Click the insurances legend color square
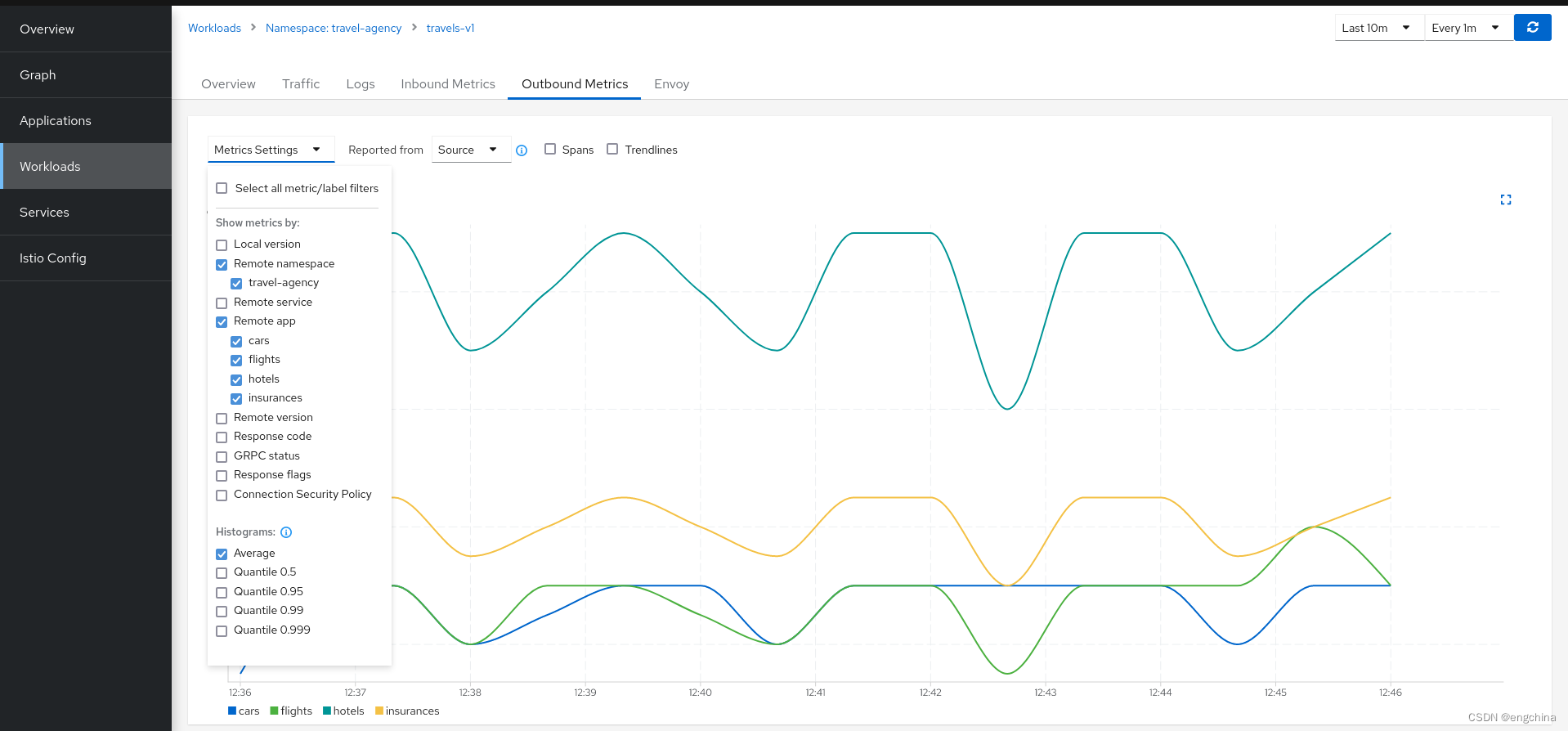Screen dimensions: 1568x731 (379, 711)
